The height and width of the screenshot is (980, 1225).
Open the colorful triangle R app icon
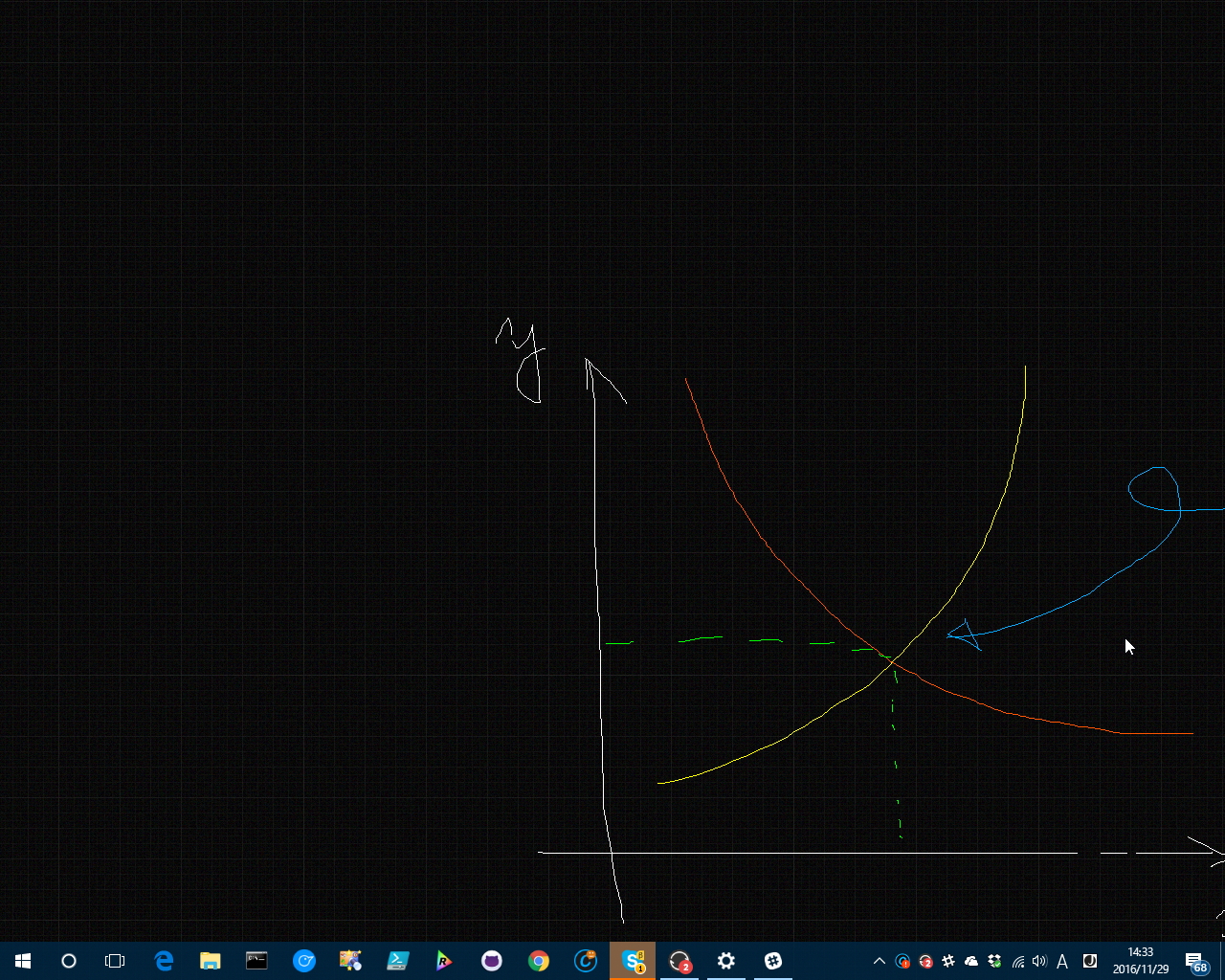coord(445,961)
